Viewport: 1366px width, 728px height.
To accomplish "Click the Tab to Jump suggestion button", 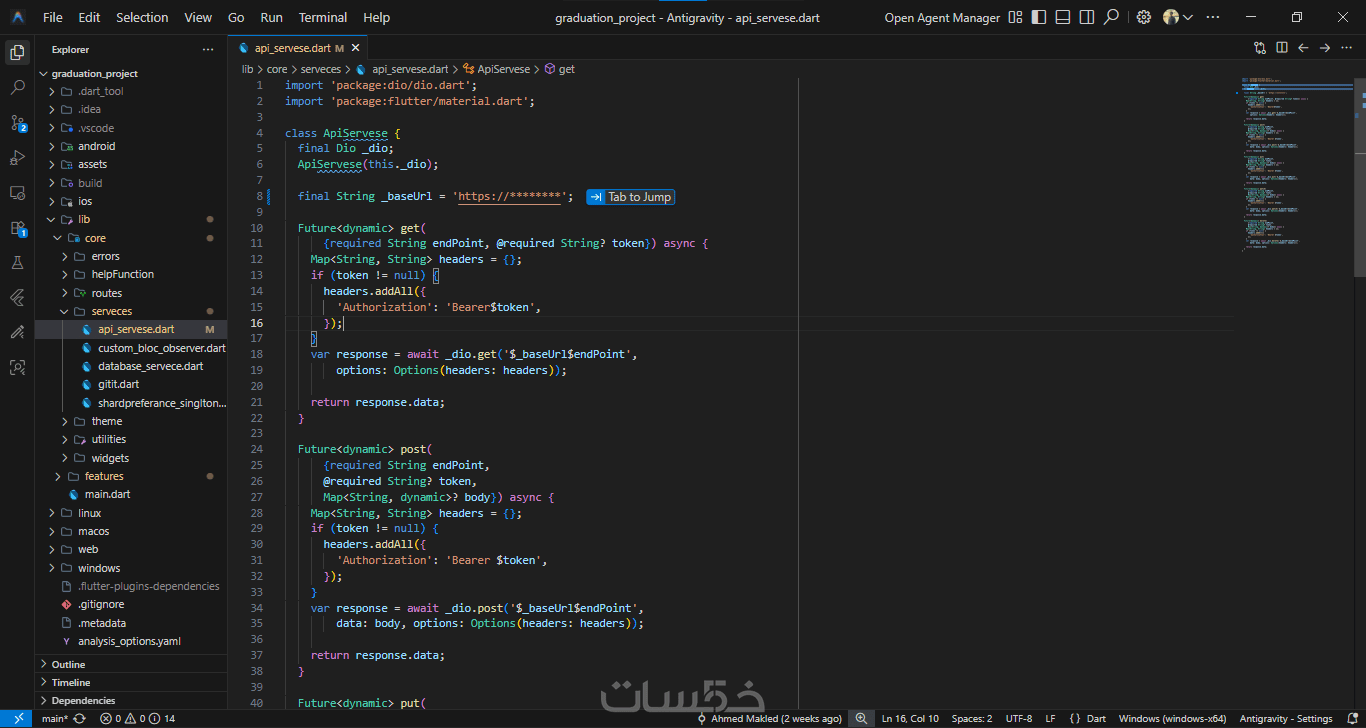I will (631, 197).
